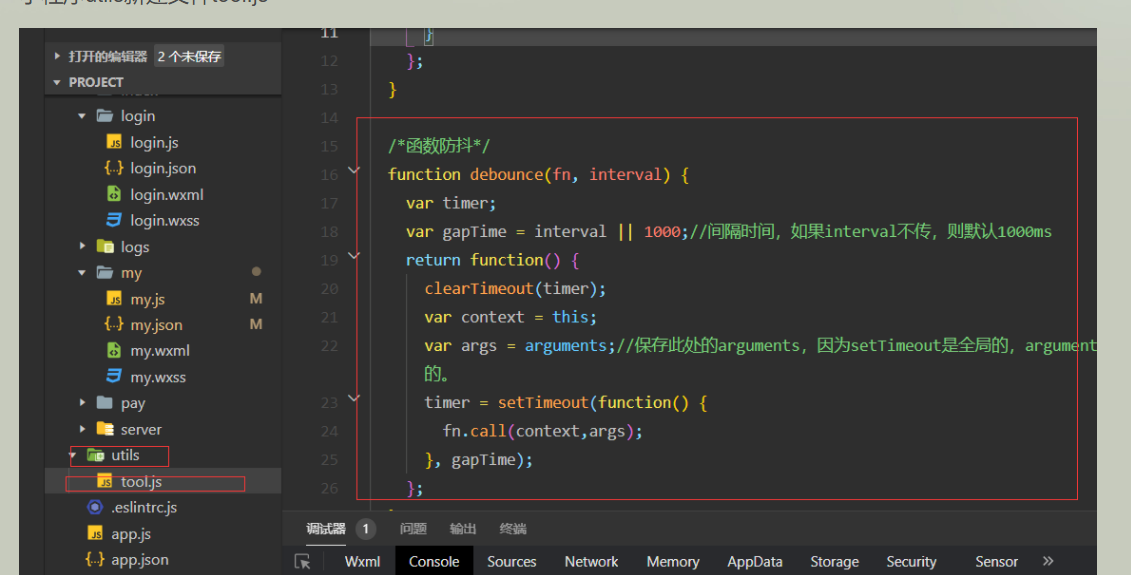The height and width of the screenshot is (575, 1131).
Task: Open the Console devtools tab
Action: [x=434, y=561]
